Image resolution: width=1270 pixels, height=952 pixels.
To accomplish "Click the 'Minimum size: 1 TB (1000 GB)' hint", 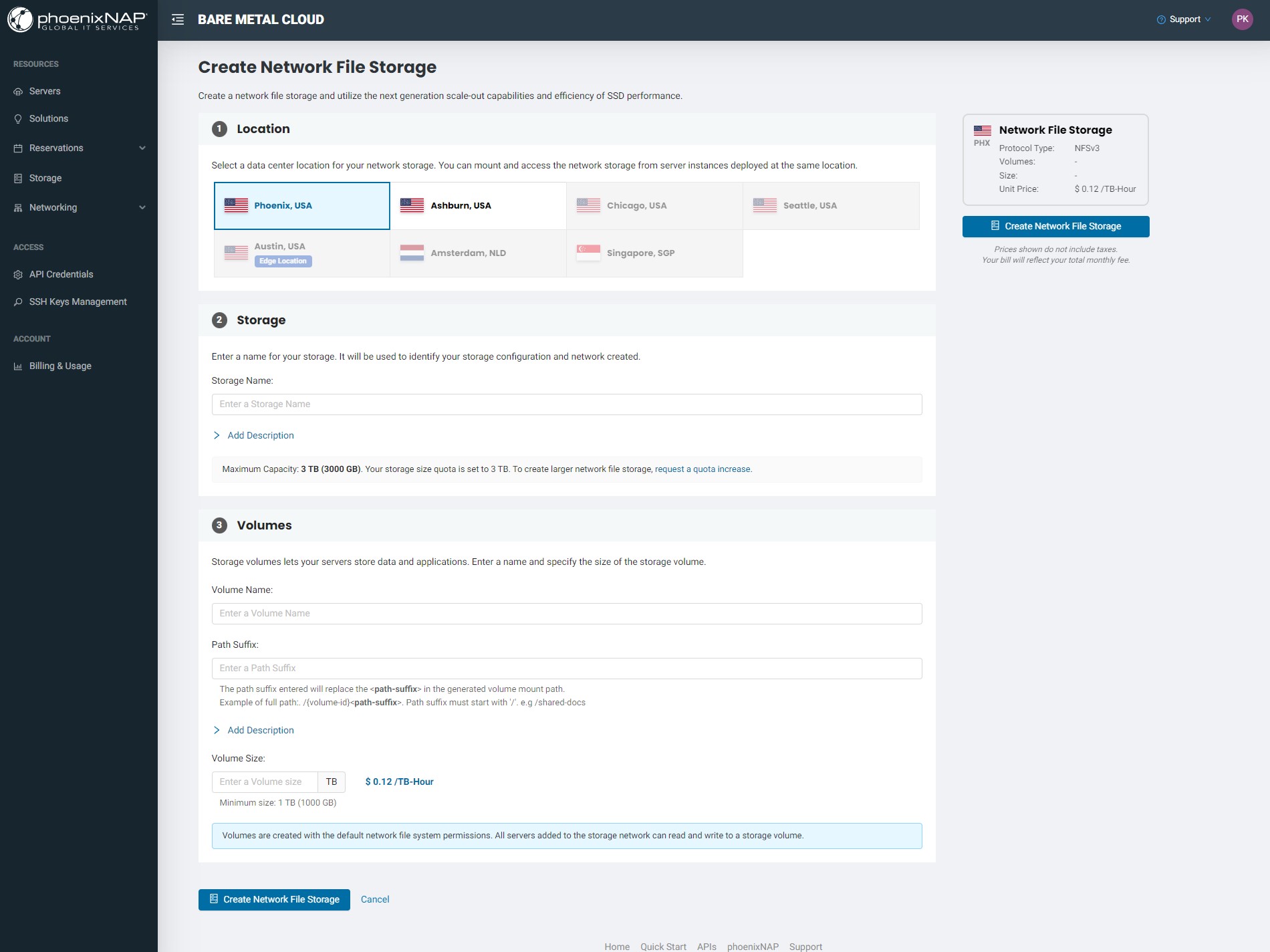I will point(278,803).
